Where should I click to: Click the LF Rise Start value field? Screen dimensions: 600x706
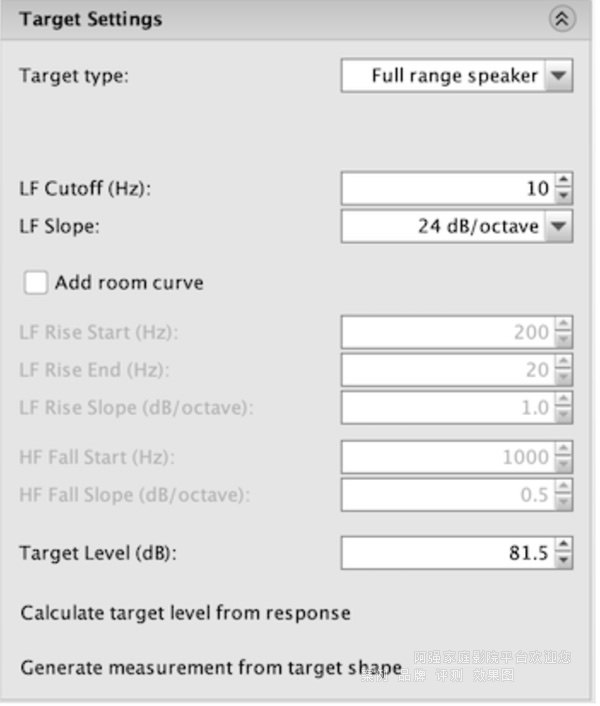pos(447,332)
